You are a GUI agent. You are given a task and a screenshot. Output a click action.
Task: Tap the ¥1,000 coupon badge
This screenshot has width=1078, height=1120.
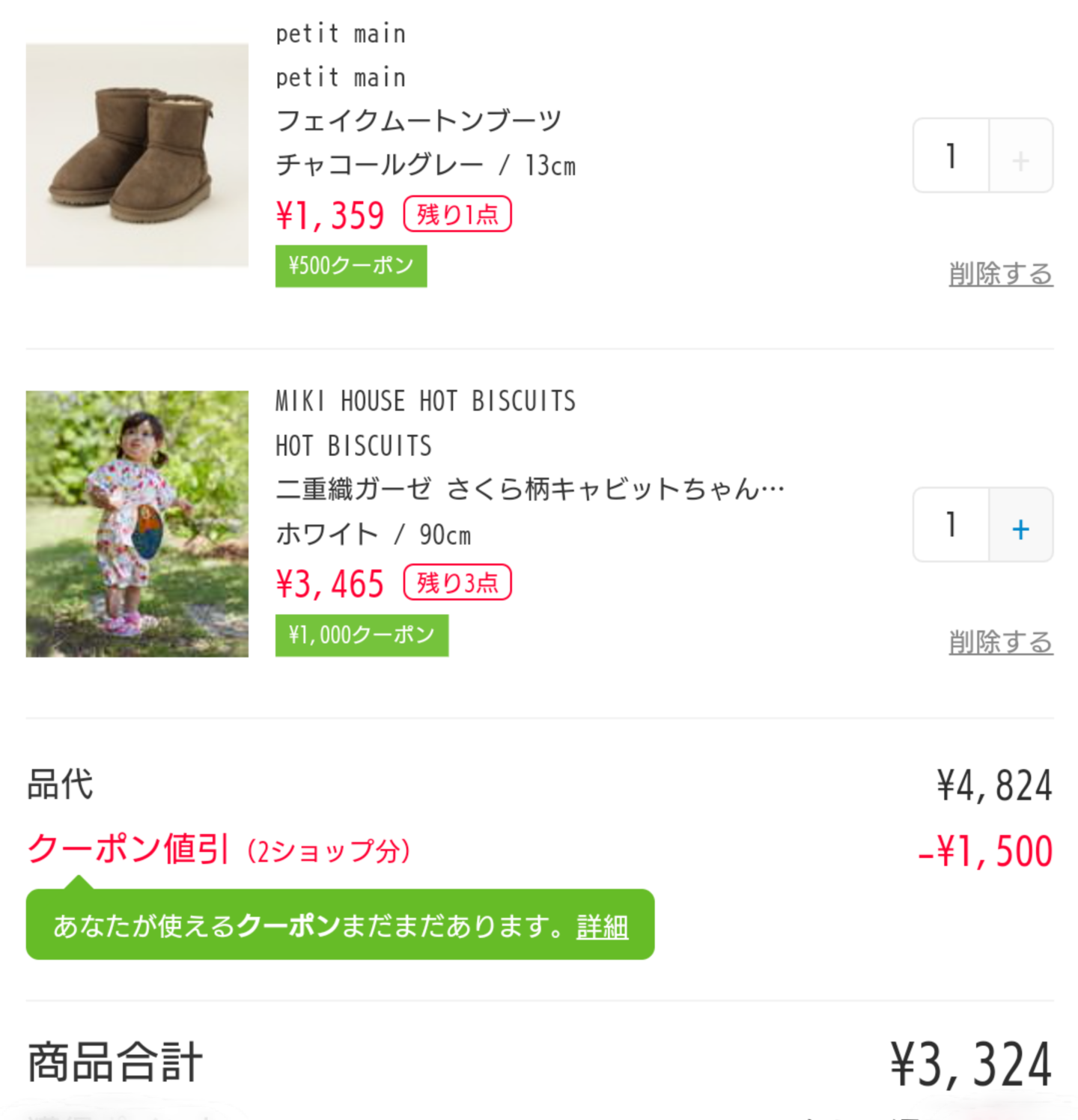click(x=362, y=636)
